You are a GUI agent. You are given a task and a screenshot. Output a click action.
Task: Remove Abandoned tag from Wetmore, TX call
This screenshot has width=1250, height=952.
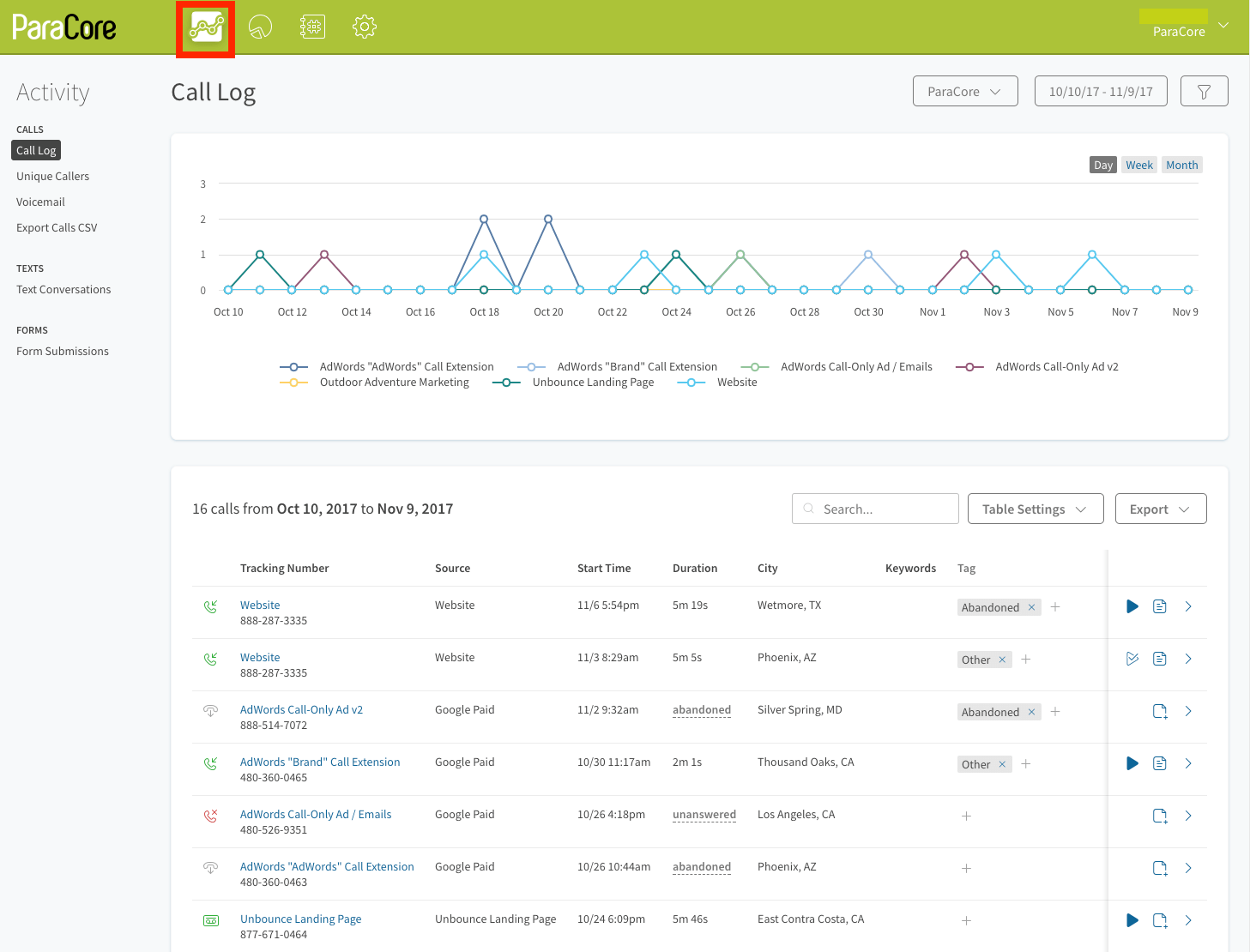1031,607
